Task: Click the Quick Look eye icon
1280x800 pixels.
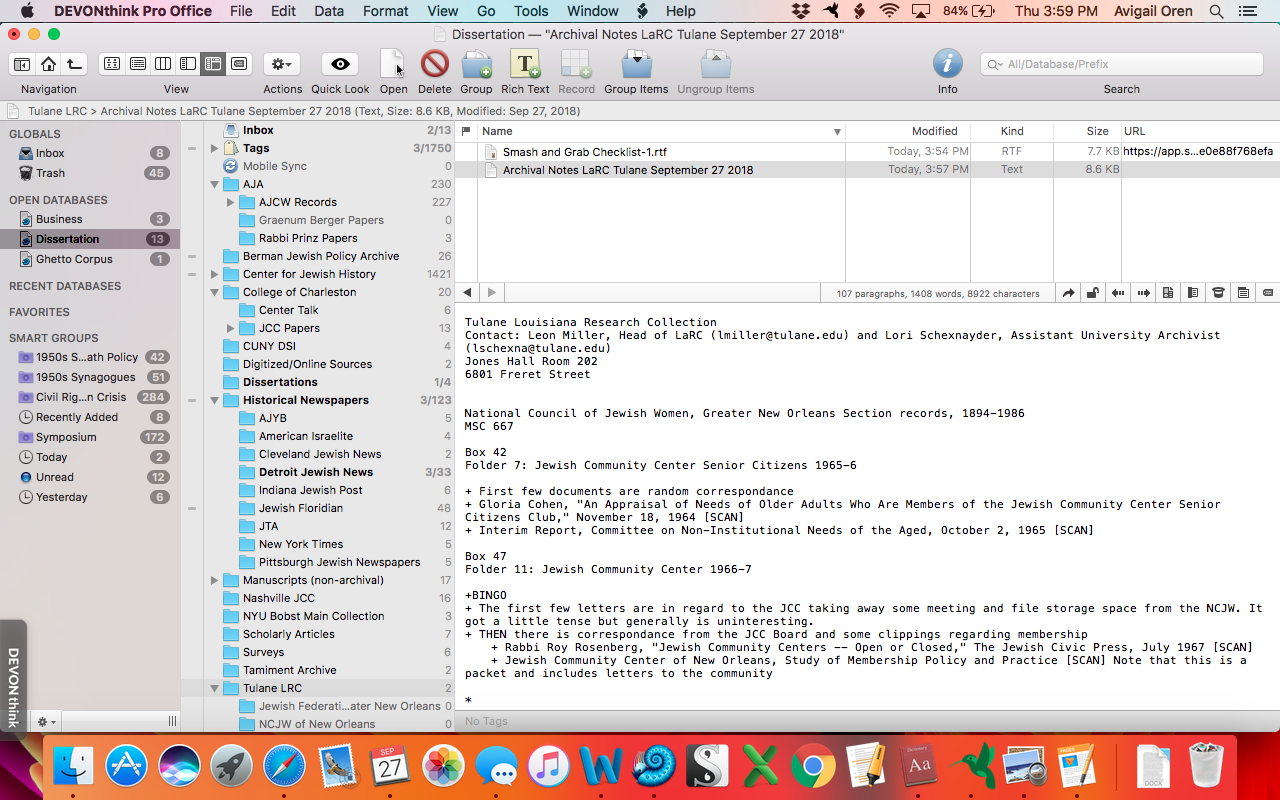Action: click(340, 64)
